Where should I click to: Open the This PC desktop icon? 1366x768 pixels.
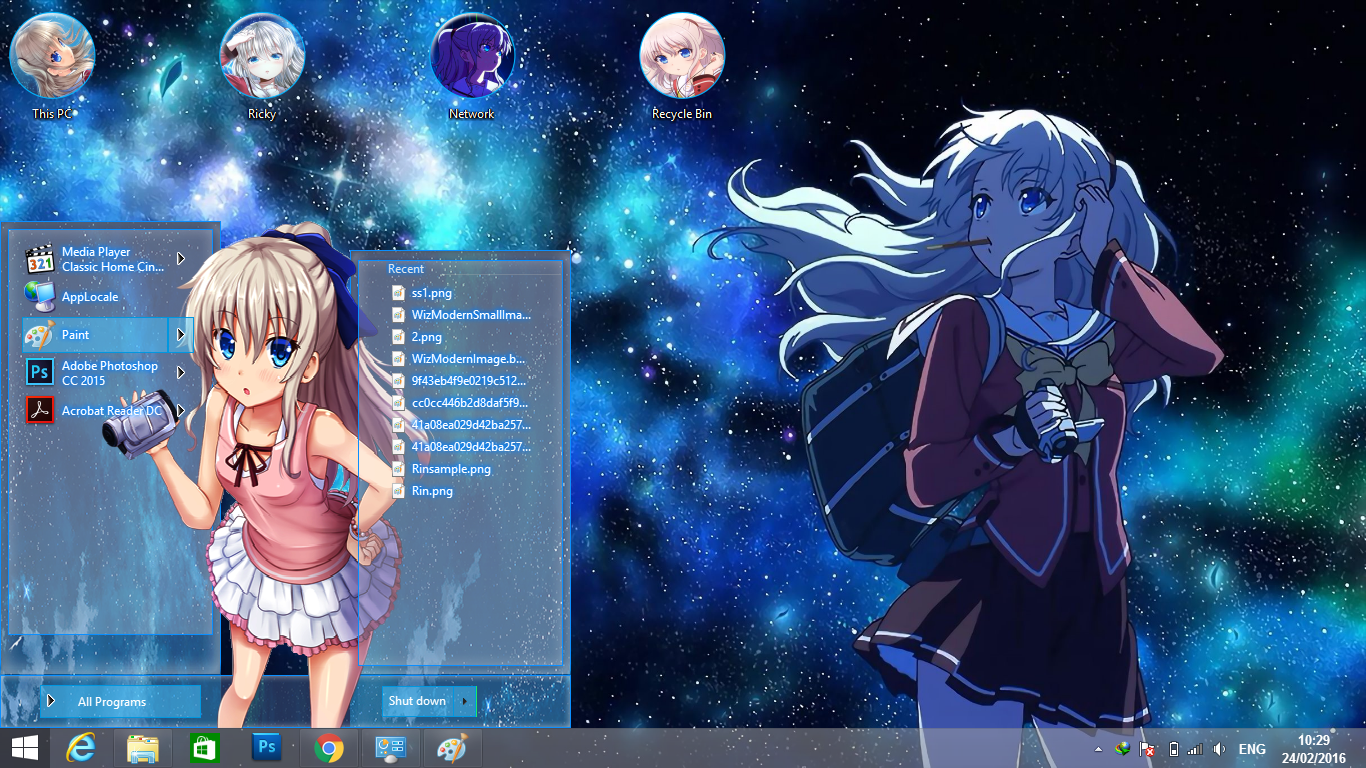pyautogui.click(x=52, y=66)
